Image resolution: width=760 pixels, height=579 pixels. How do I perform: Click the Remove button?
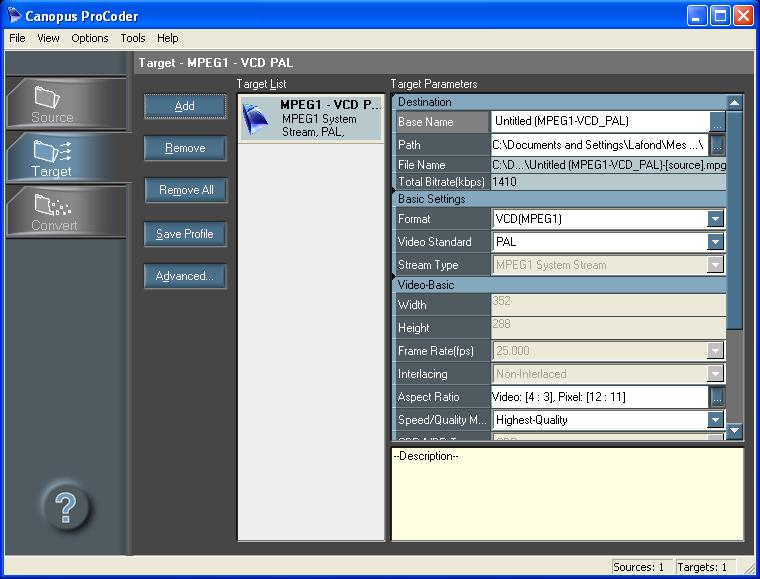tap(185, 148)
